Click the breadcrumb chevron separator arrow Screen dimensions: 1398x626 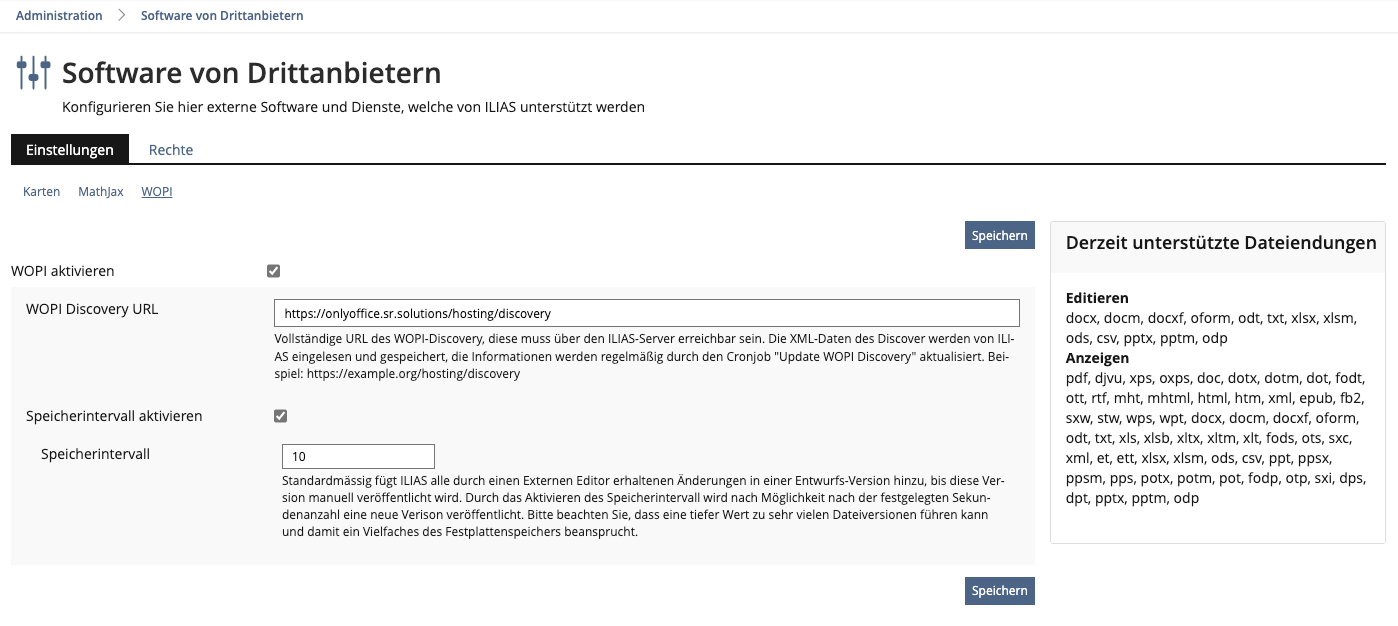coord(122,16)
